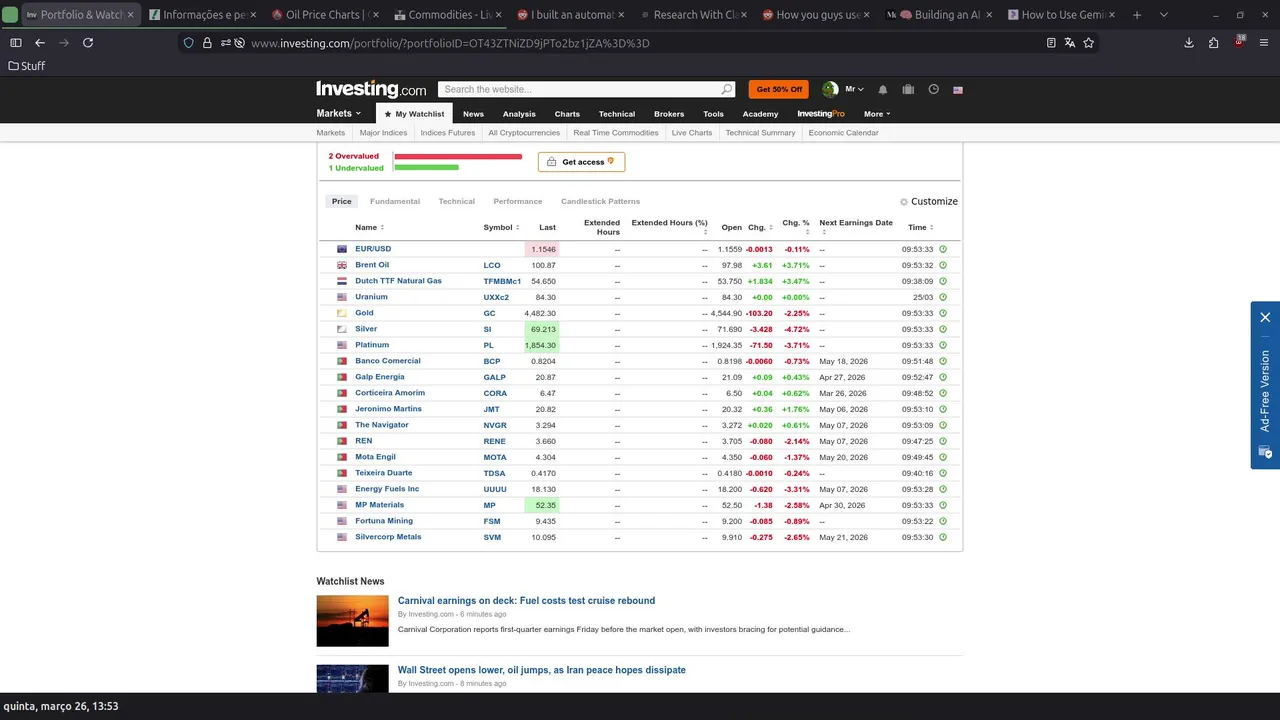
Task: Click the green clock icon in EUR/USD row
Action: pyautogui.click(x=943, y=249)
